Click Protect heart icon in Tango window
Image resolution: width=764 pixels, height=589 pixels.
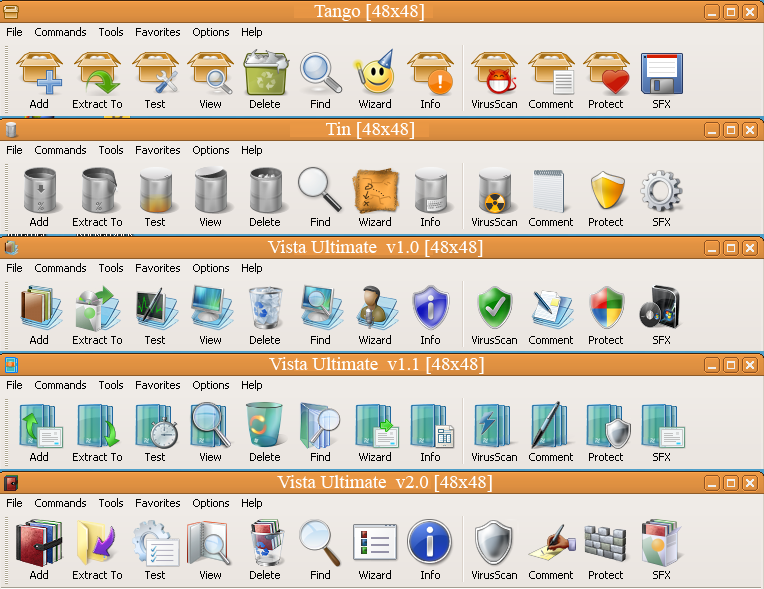click(606, 73)
